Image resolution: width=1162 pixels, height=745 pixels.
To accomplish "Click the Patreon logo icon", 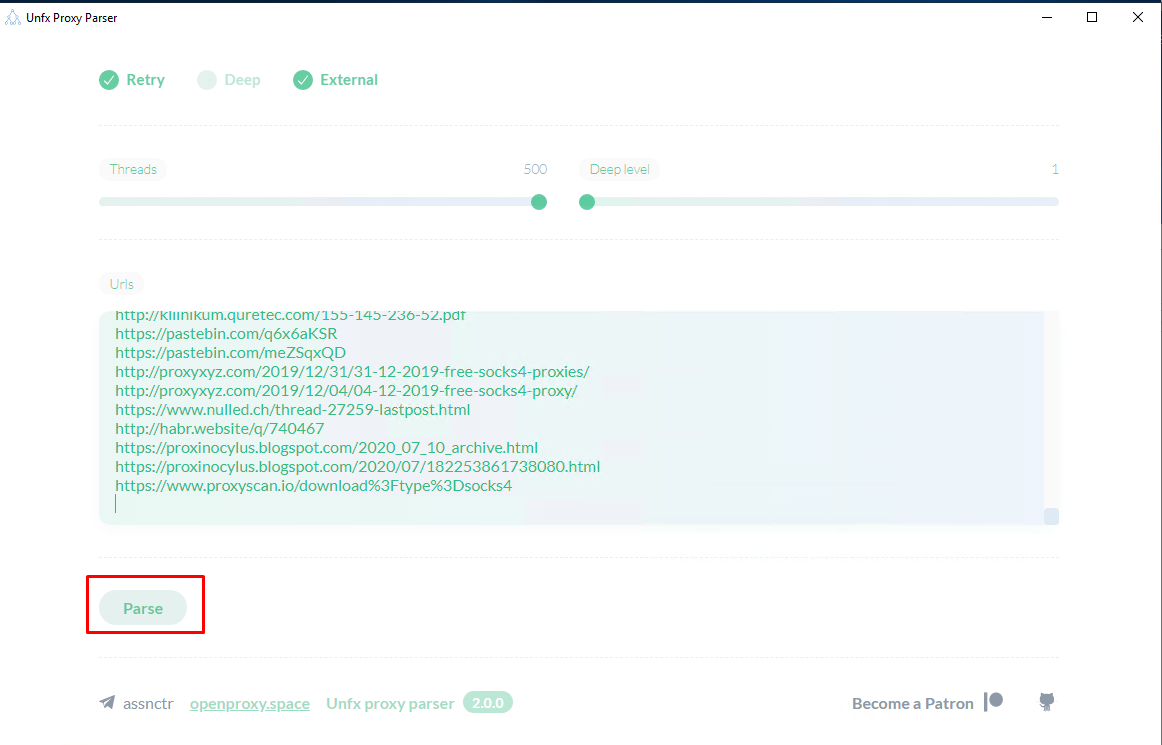I will pos(994,702).
